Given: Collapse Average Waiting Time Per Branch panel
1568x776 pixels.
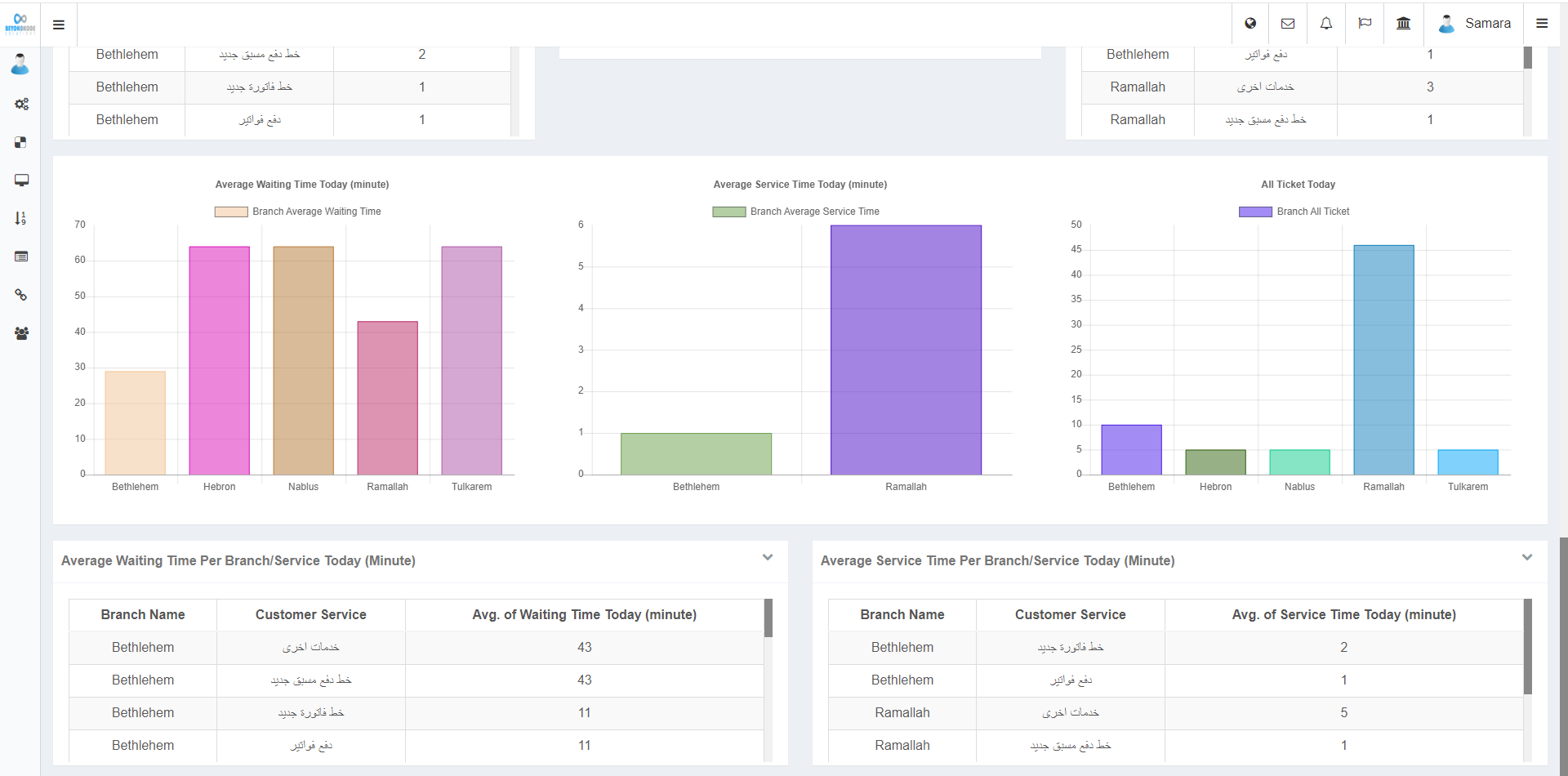Looking at the screenshot, I should [x=768, y=558].
